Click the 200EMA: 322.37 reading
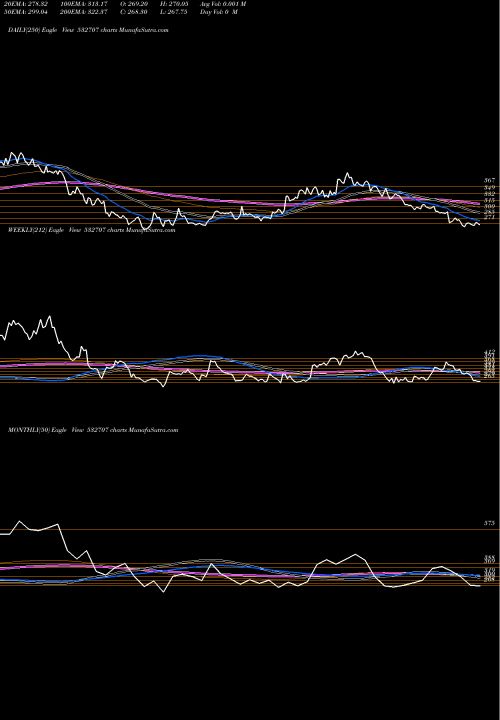Screen dimensions: 500x720 pyautogui.click(x=84, y=12)
